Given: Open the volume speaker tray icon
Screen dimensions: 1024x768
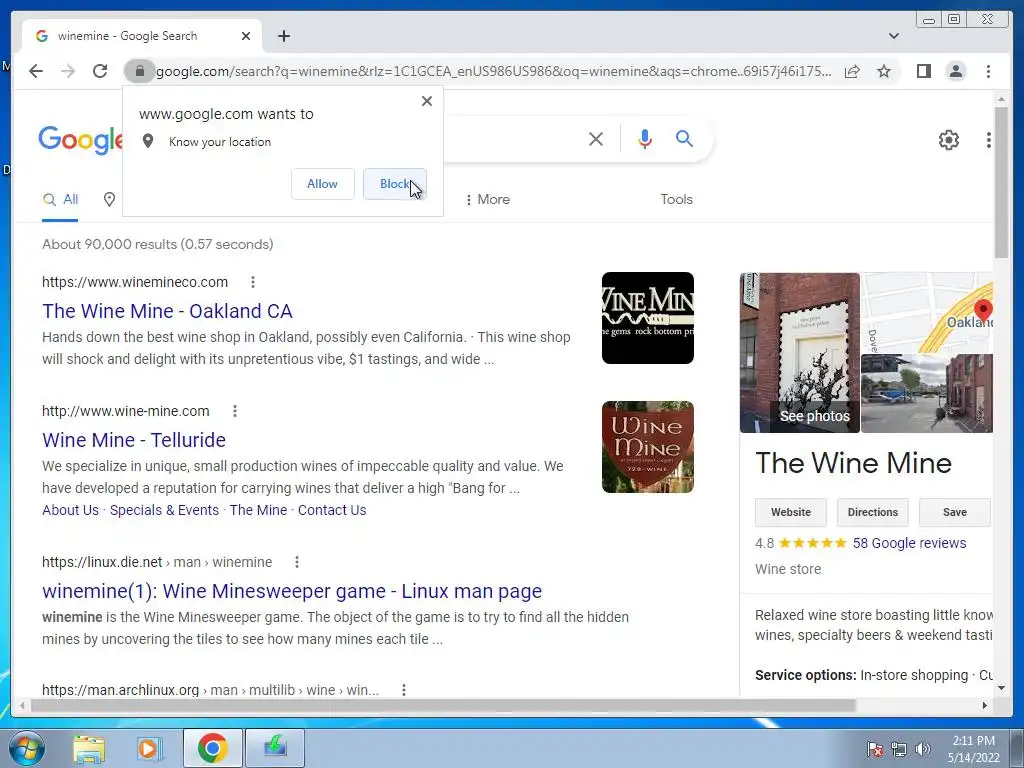Looking at the screenshot, I should [x=923, y=749].
